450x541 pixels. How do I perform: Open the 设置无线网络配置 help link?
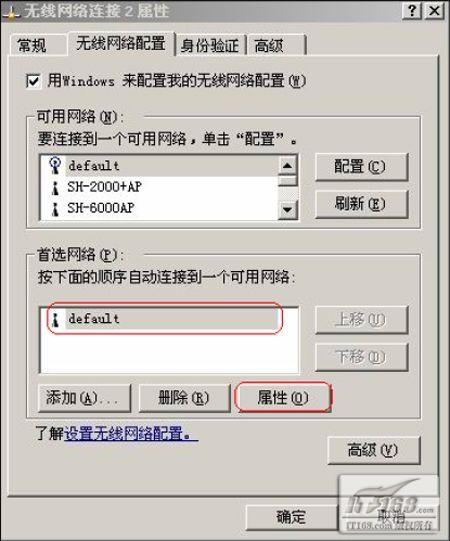pyautogui.click(x=131, y=433)
